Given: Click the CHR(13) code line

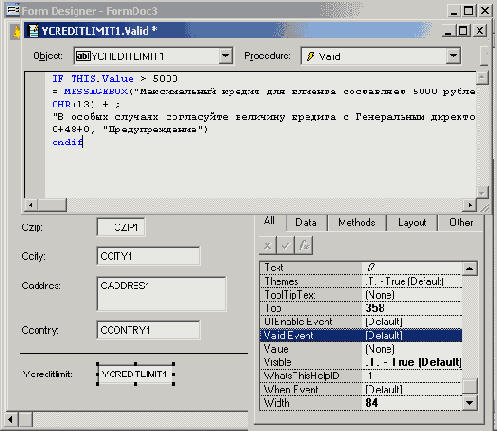Looking at the screenshot, I should tap(86, 104).
